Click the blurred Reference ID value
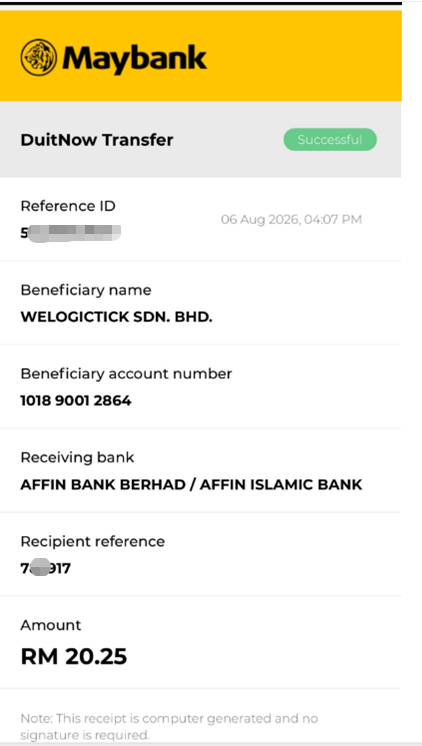 [x=70, y=233]
